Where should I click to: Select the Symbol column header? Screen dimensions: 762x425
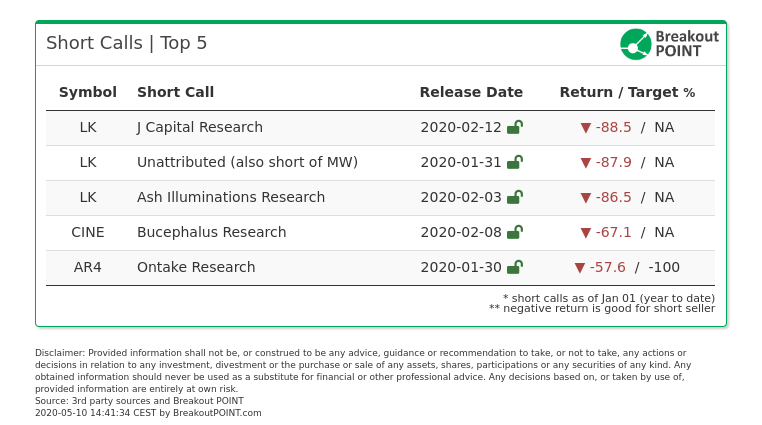(87, 92)
